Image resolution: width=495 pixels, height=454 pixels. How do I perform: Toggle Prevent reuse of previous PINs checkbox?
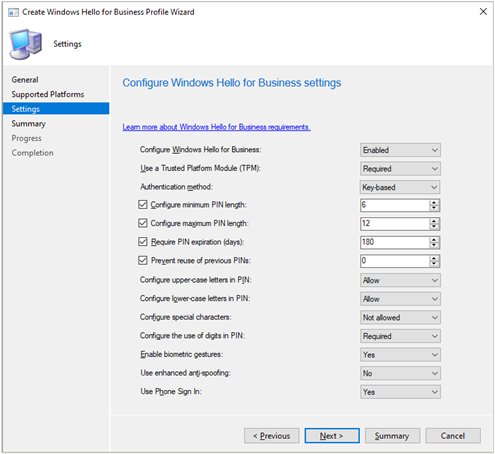point(143,260)
